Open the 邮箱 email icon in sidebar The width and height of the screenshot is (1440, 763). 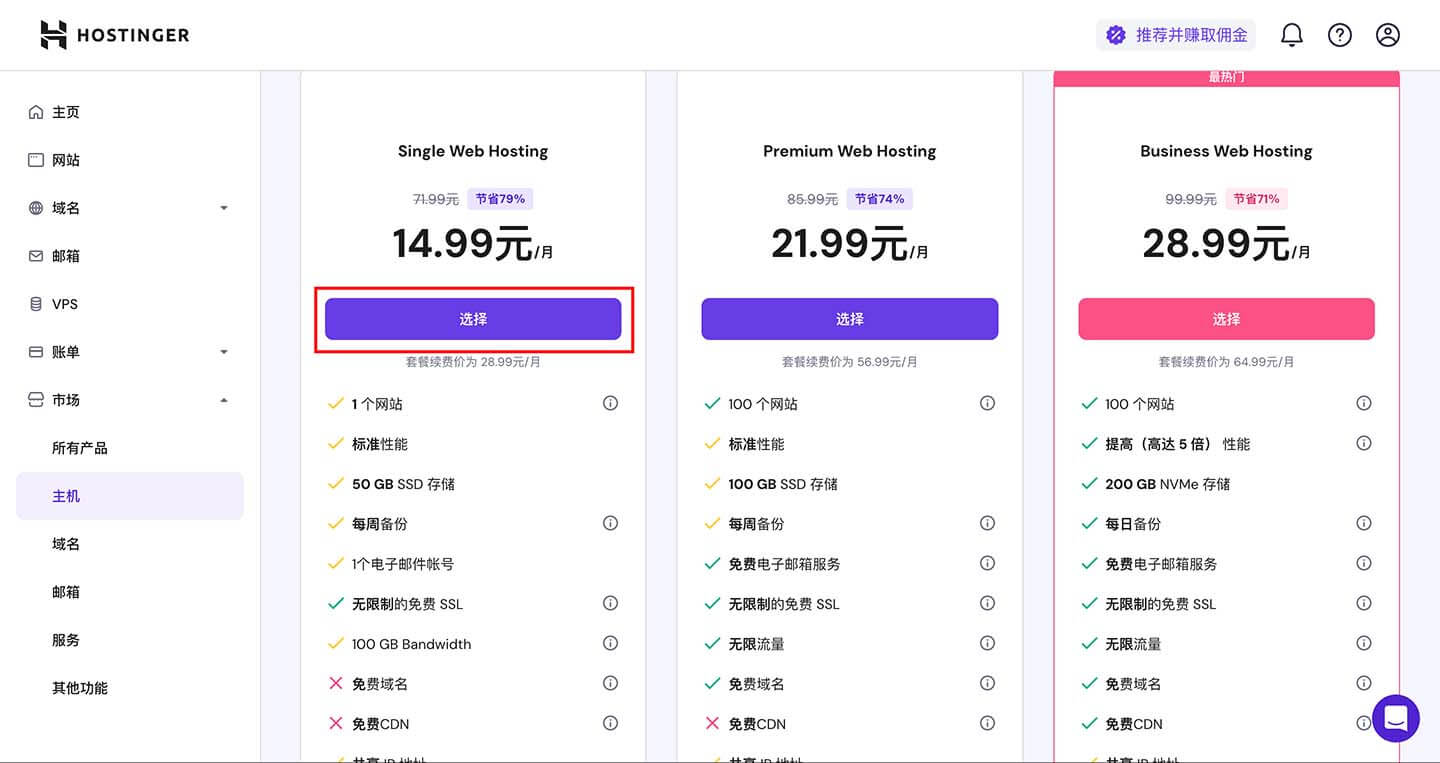tap(38, 255)
